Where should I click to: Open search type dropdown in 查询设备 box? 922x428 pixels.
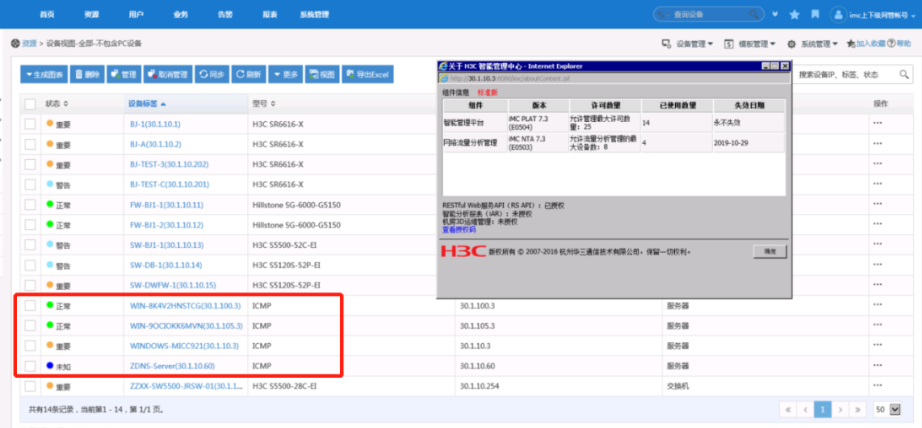(663, 14)
